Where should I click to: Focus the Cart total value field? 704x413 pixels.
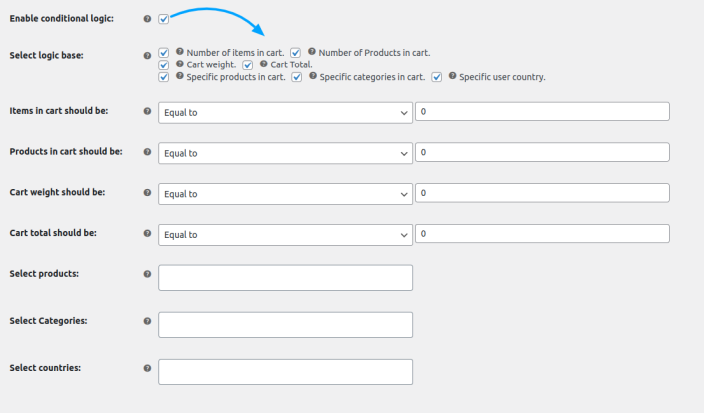(542, 234)
